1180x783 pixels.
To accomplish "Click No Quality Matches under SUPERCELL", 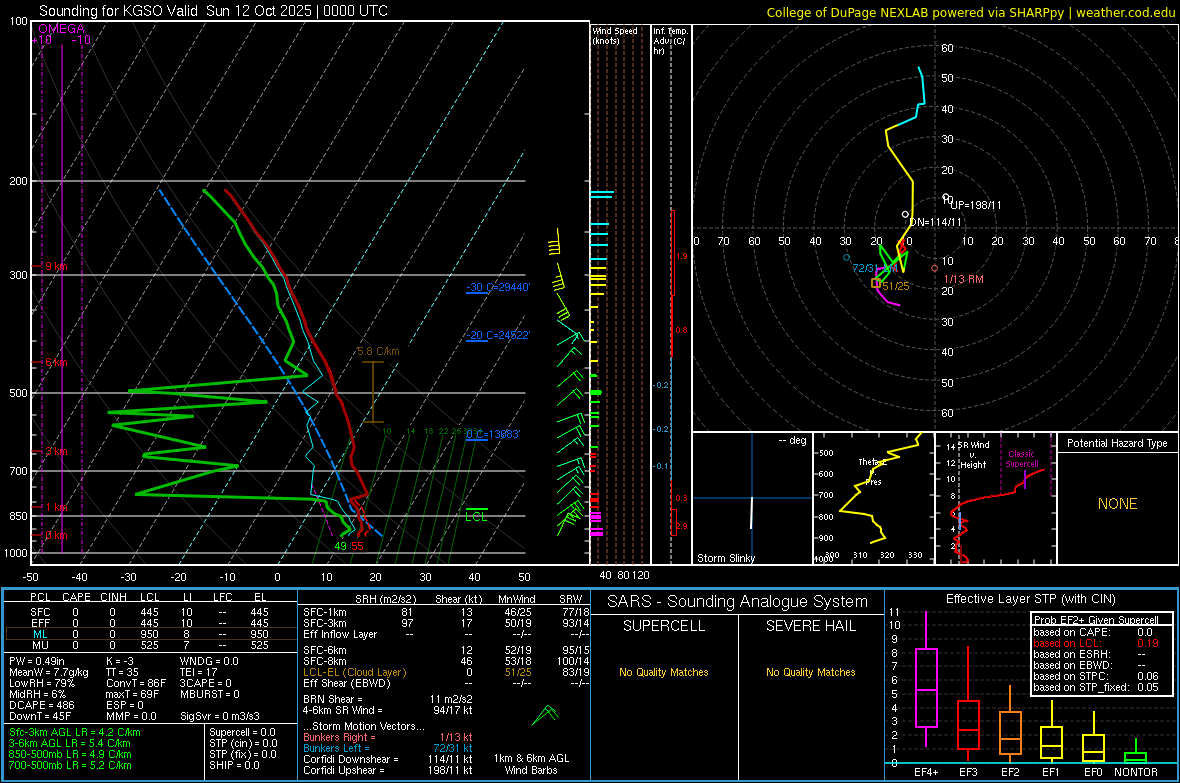I will pos(664,672).
